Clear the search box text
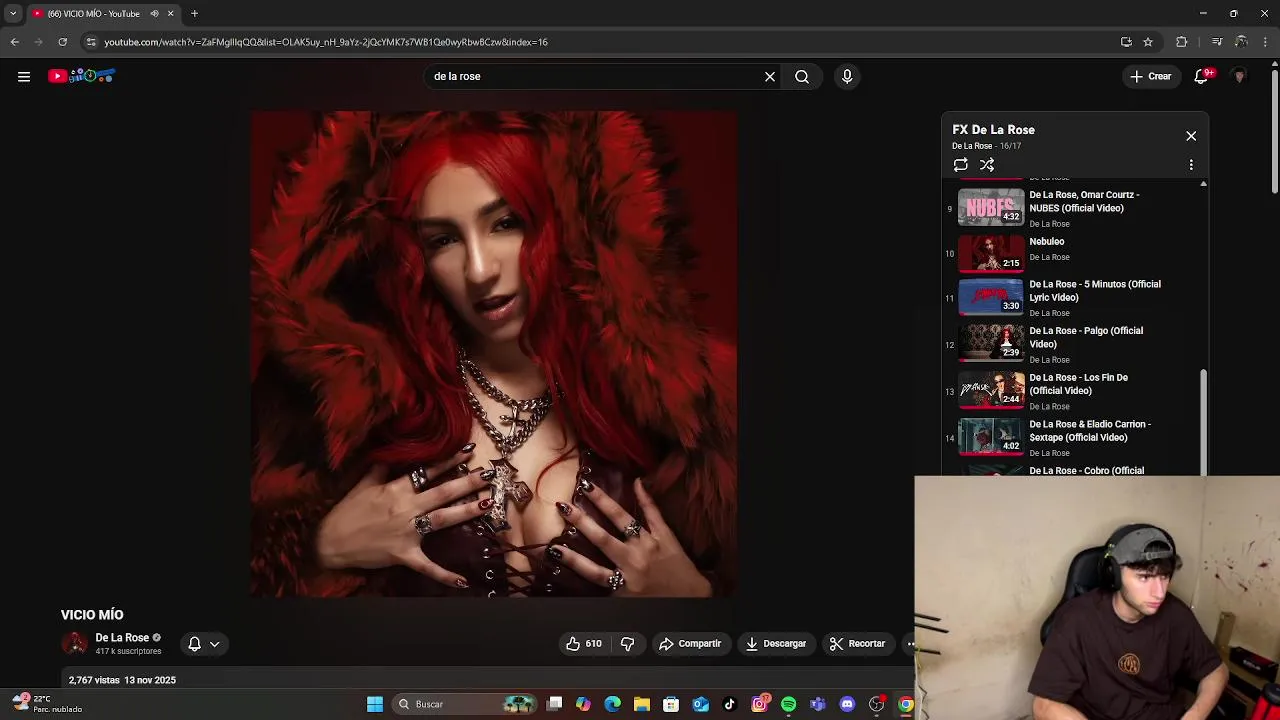 point(770,76)
